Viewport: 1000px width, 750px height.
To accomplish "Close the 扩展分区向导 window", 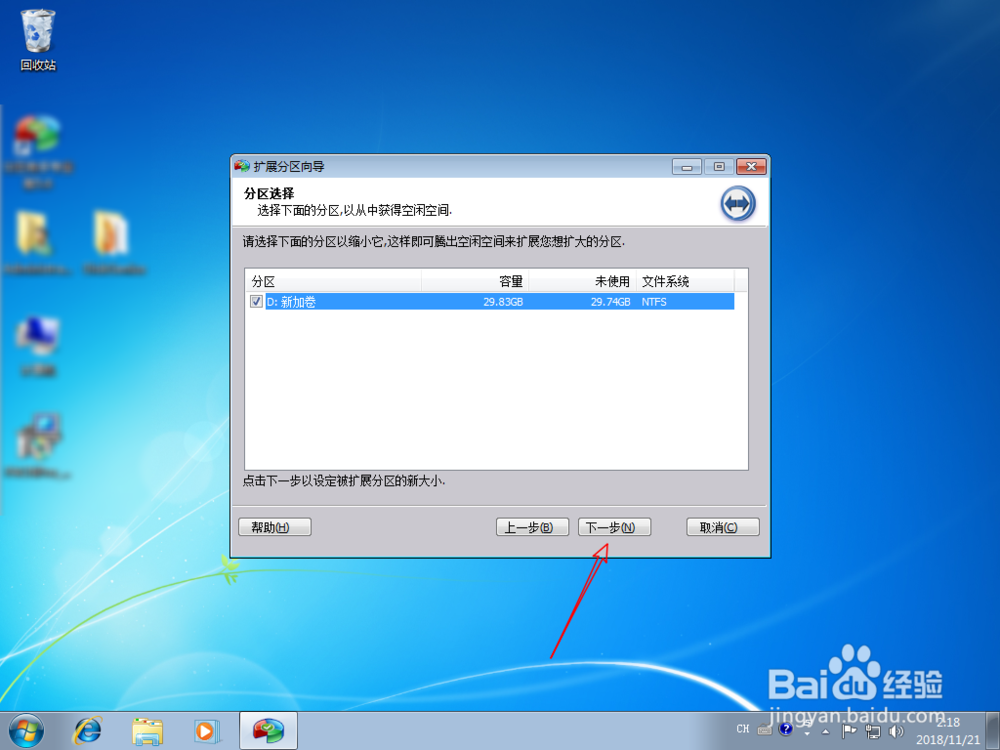I will tap(751, 167).
